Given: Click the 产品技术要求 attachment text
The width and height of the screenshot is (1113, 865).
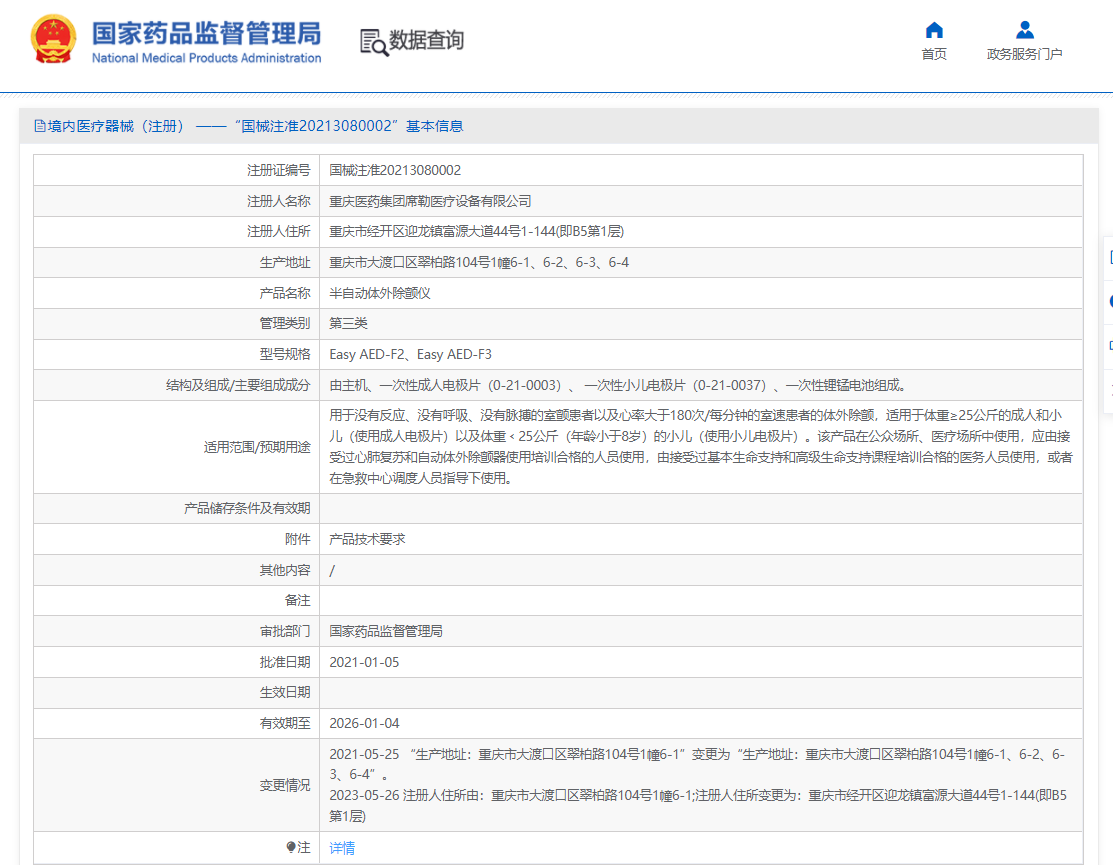Looking at the screenshot, I should pyautogui.click(x=367, y=539).
